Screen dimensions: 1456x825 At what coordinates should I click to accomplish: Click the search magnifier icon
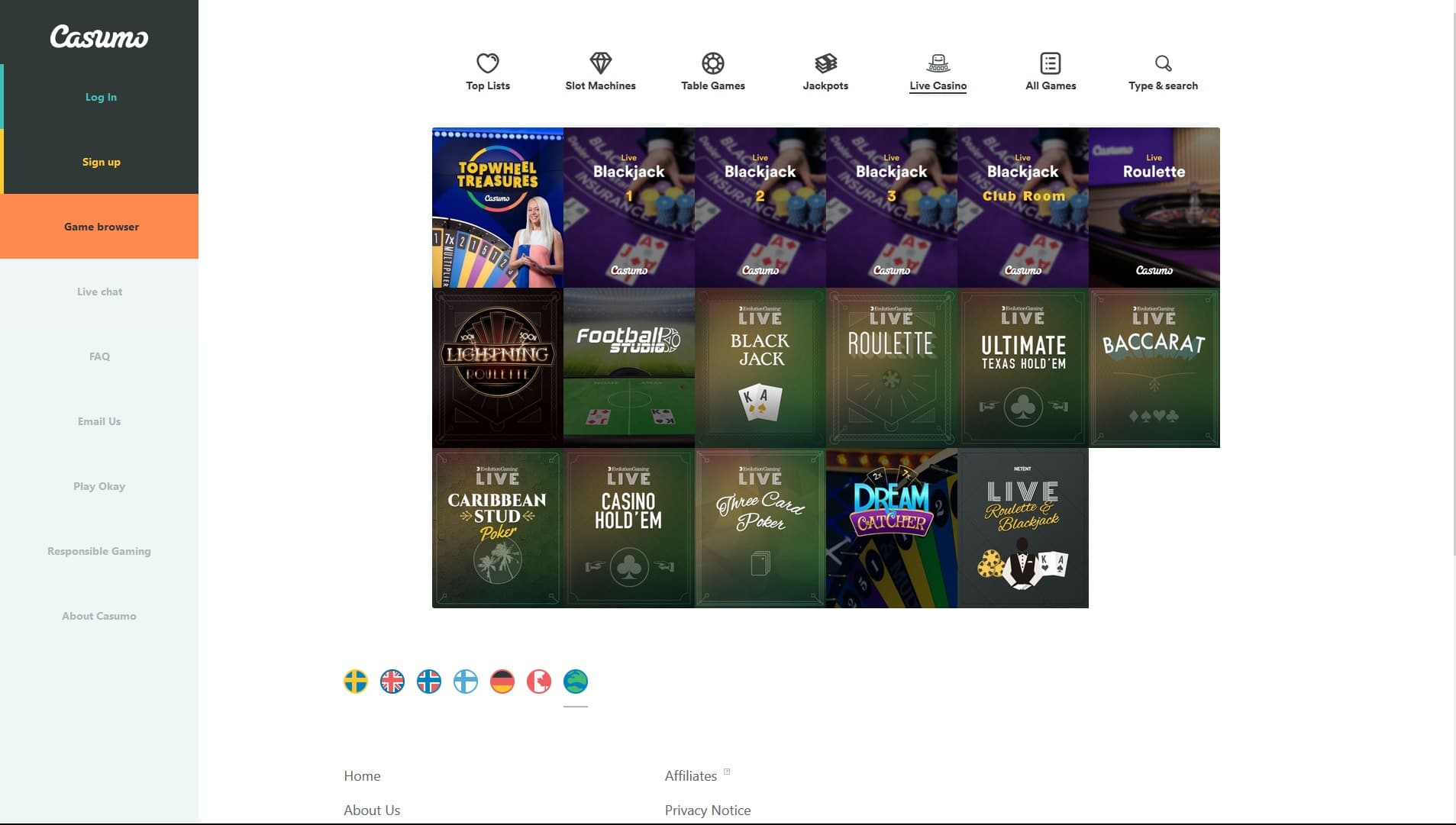pos(1163,63)
